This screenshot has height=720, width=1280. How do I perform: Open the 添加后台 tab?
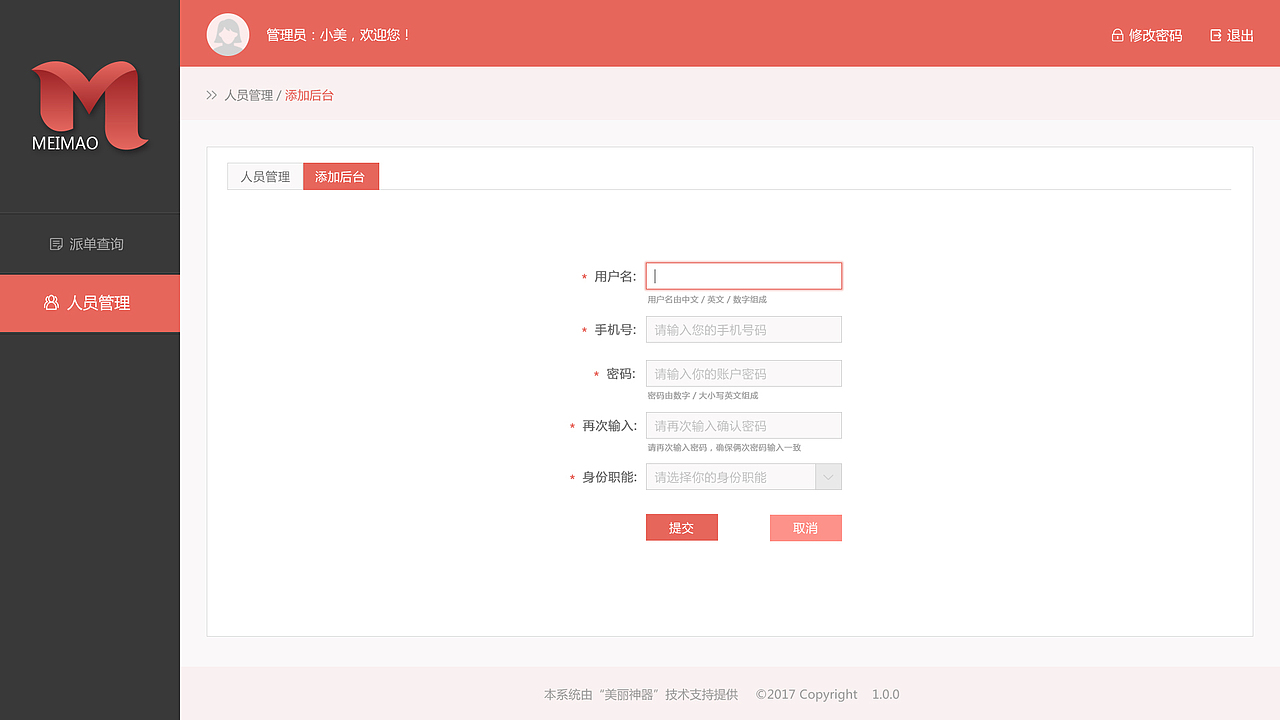340,176
